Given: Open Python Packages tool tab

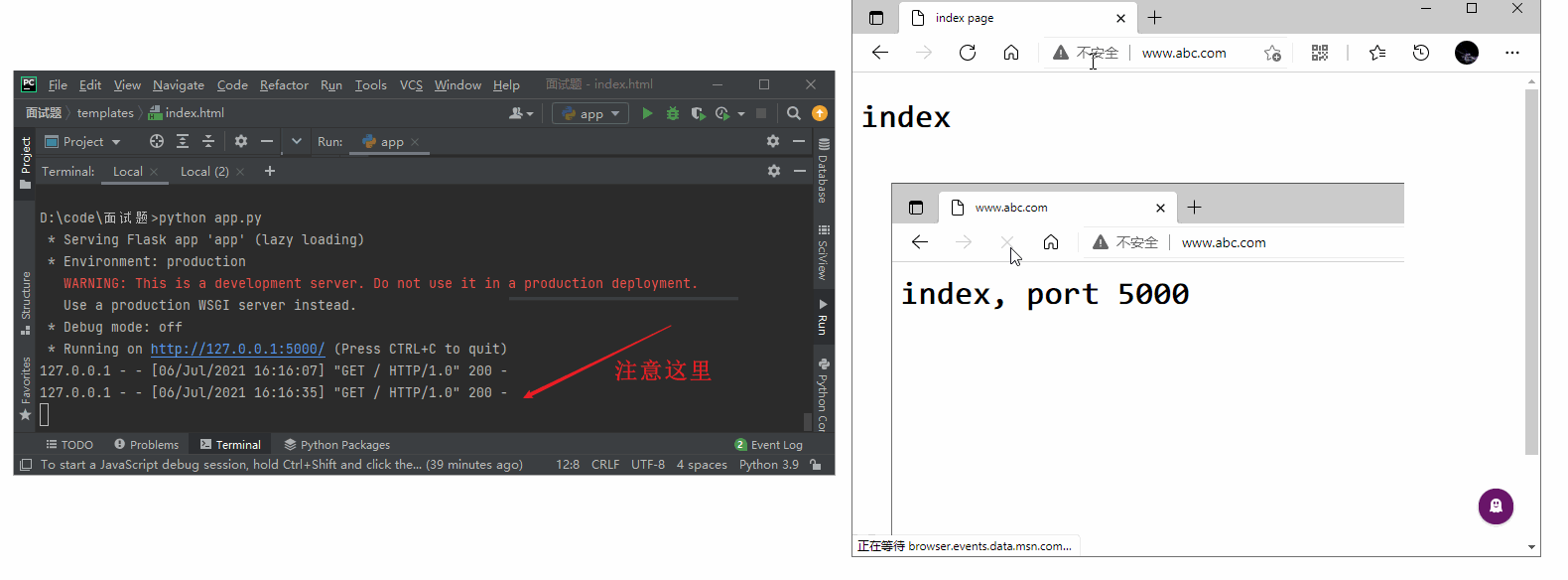Looking at the screenshot, I should click(x=336, y=444).
